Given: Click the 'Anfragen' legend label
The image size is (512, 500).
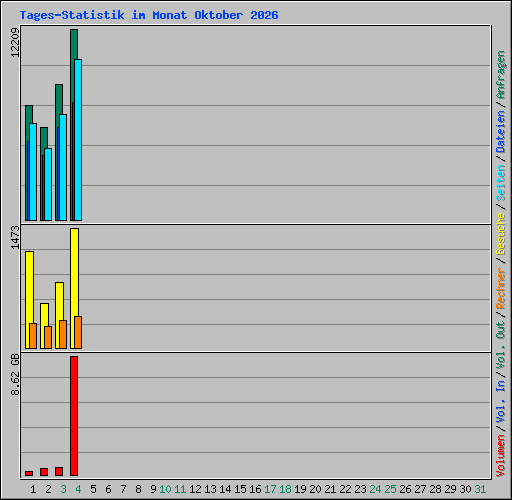Looking at the screenshot, I should [x=501, y=75].
